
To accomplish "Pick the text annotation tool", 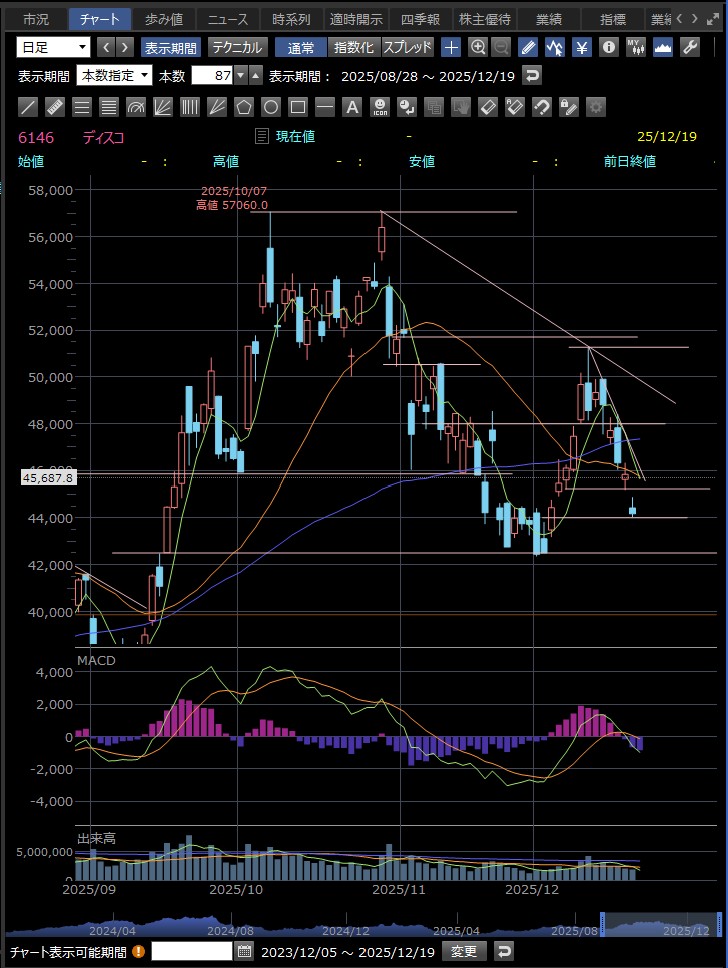I will point(352,107).
